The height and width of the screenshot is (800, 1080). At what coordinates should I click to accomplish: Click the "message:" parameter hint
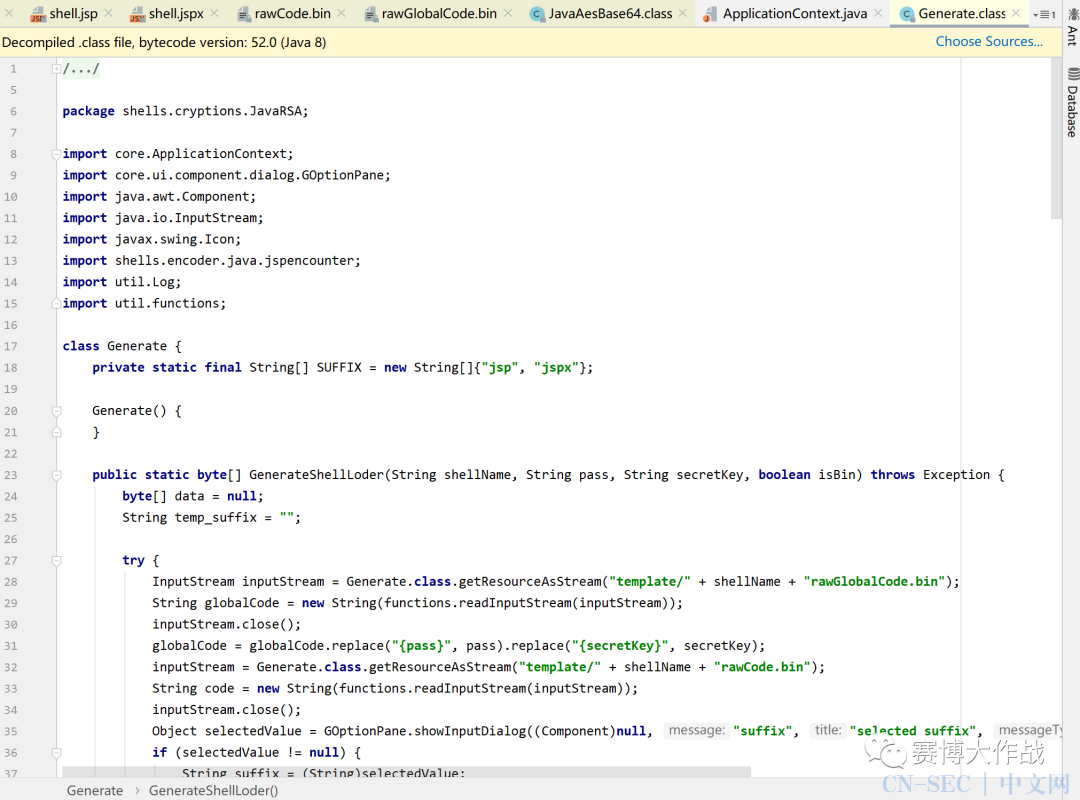[696, 730]
